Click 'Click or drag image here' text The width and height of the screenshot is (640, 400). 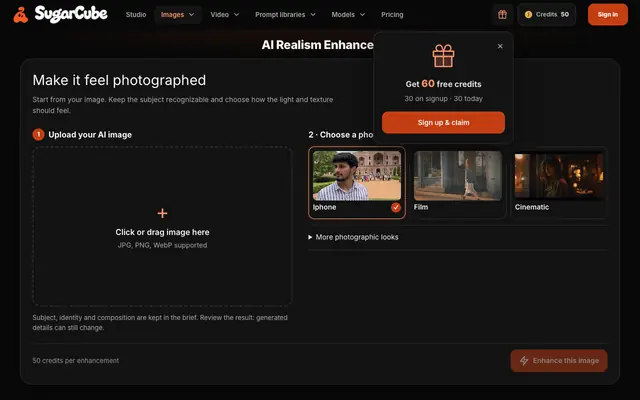[162, 232]
